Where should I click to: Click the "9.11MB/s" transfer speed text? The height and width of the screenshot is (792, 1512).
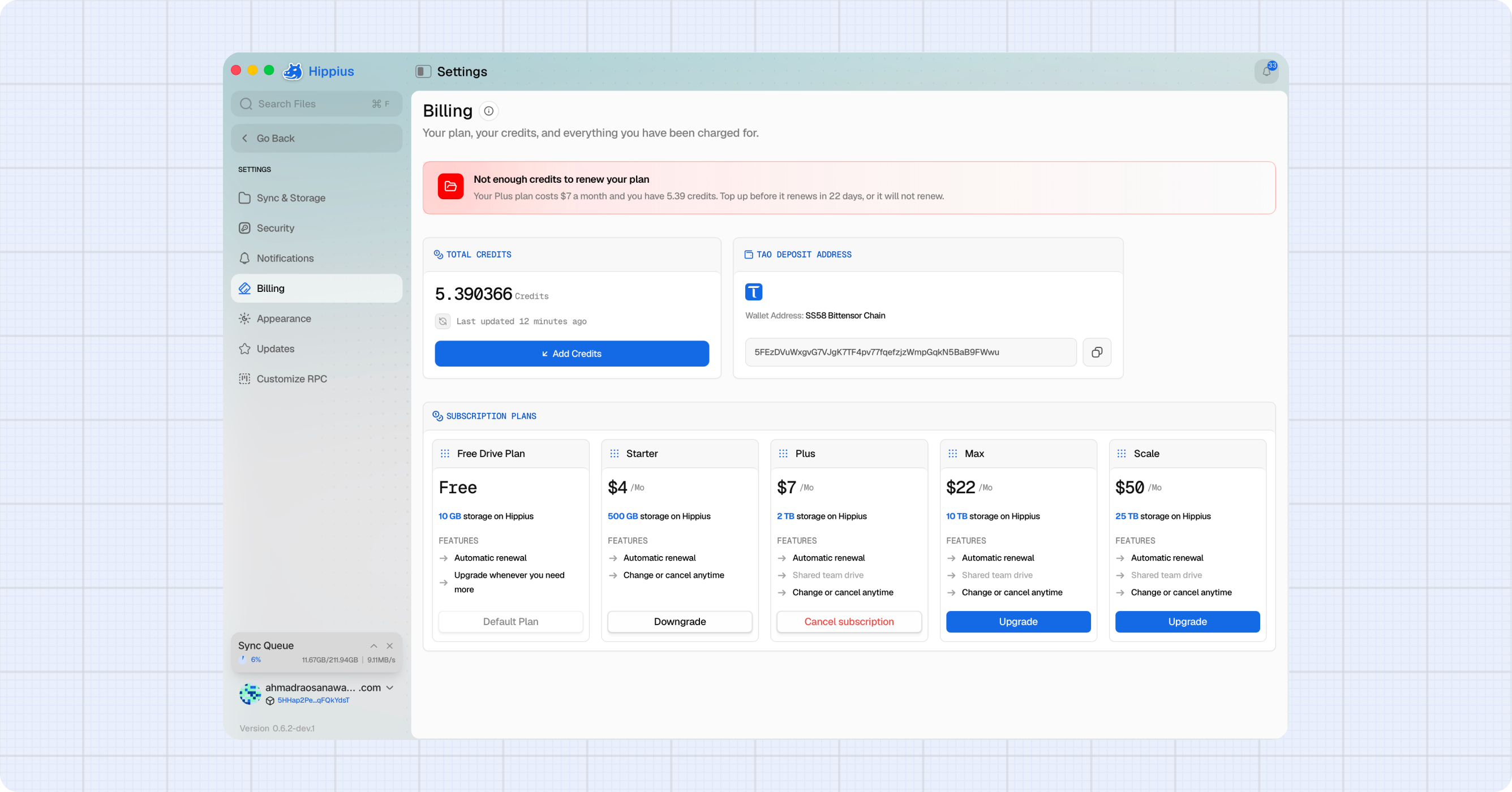pos(381,660)
